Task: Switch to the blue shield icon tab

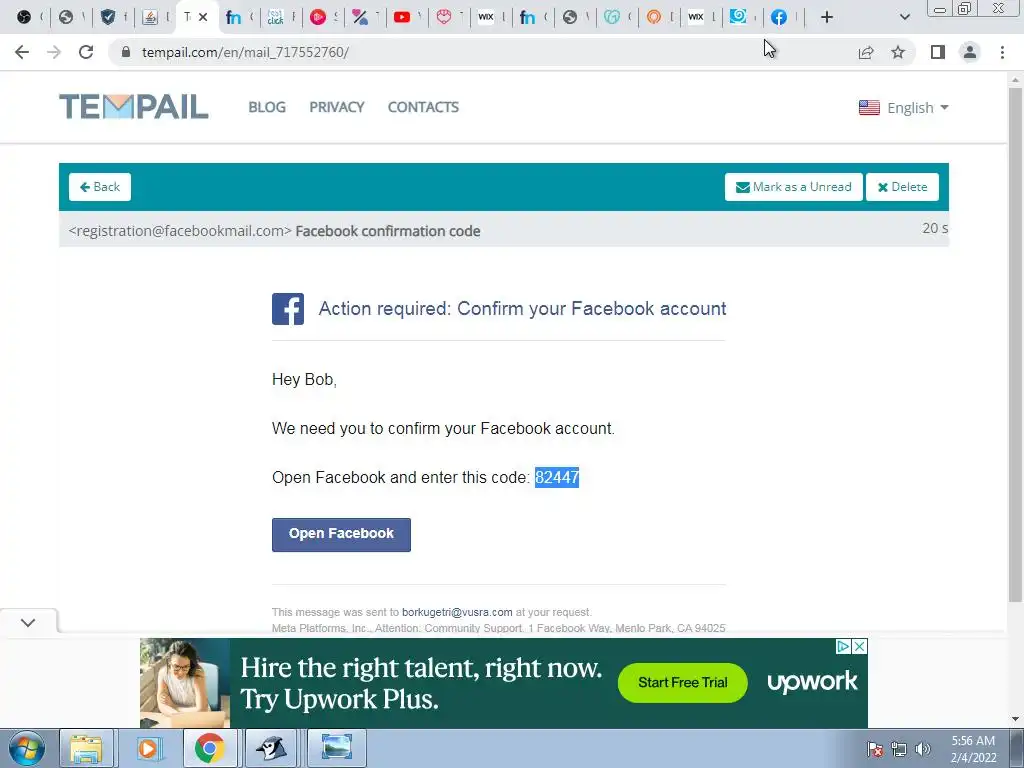Action: (108, 17)
